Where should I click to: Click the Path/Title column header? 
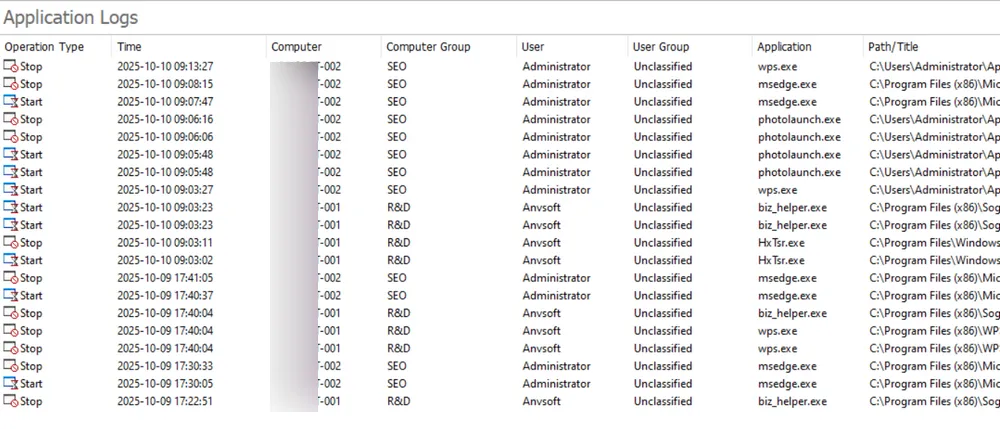893,47
